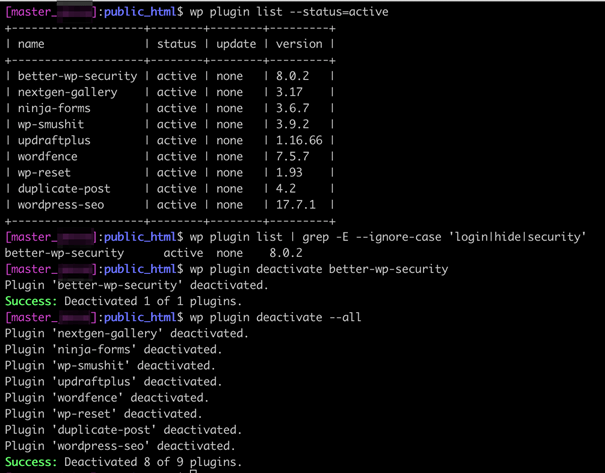
Task: Select 'ninja-forms' name in the table
Action: [x=54, y=108]
